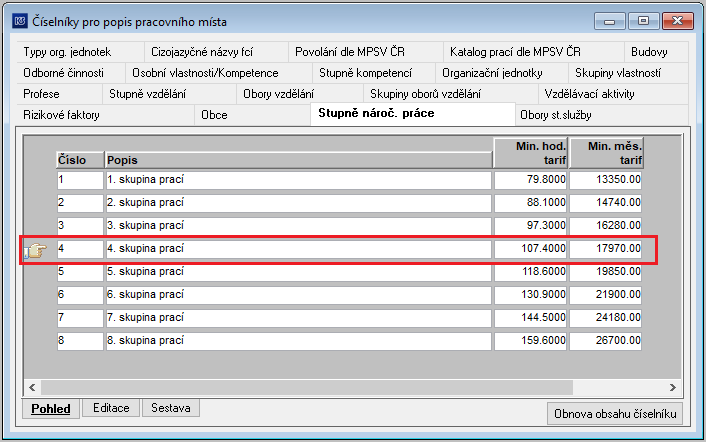This screenshot has height=442, width=706.
Task: Open the Rizikové faktory tab
Action: 106,115
